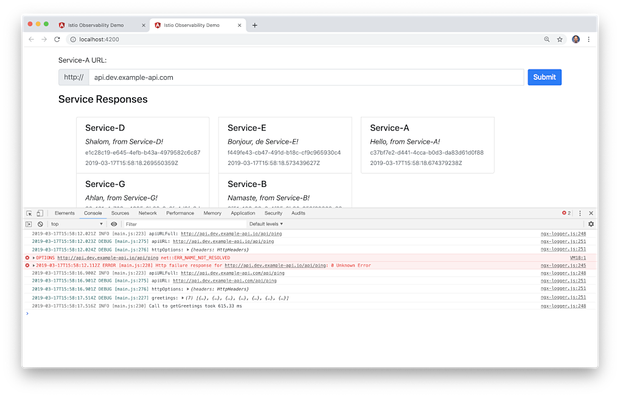This screenshot has width=620, height=397.
Task: Click 'Bonjour, de Service-E!' greeting text
Action: point(263,142)
